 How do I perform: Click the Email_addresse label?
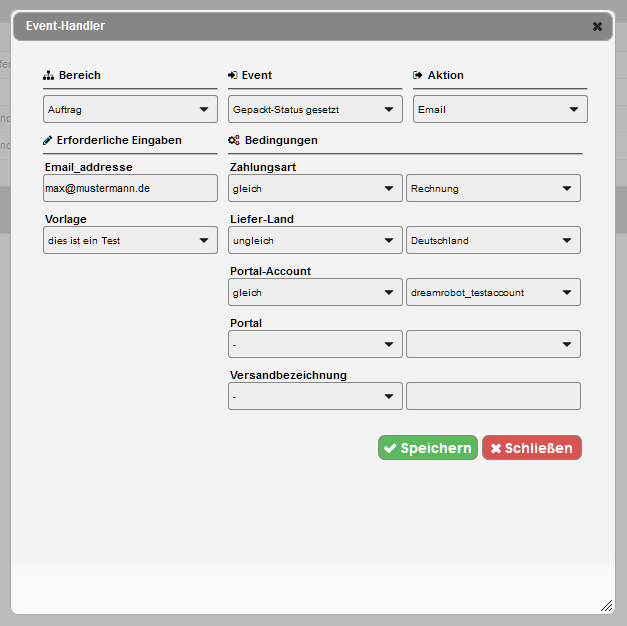pos(89,167)
